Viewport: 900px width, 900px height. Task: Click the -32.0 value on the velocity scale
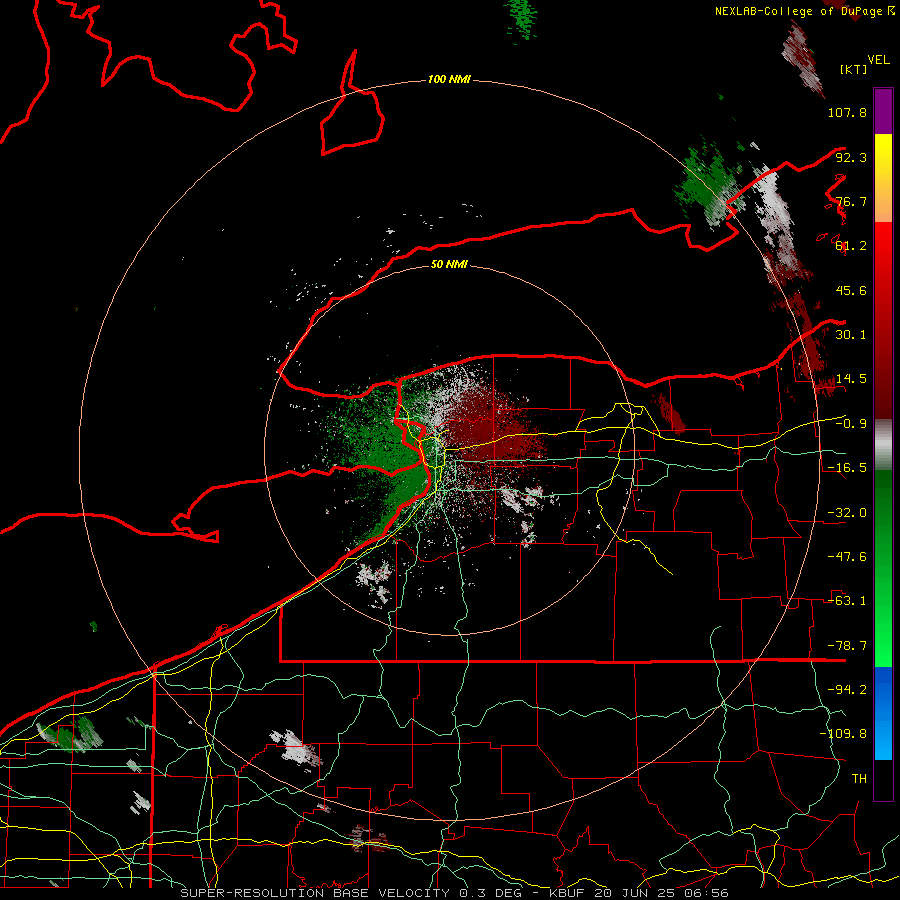pos(847,513)
